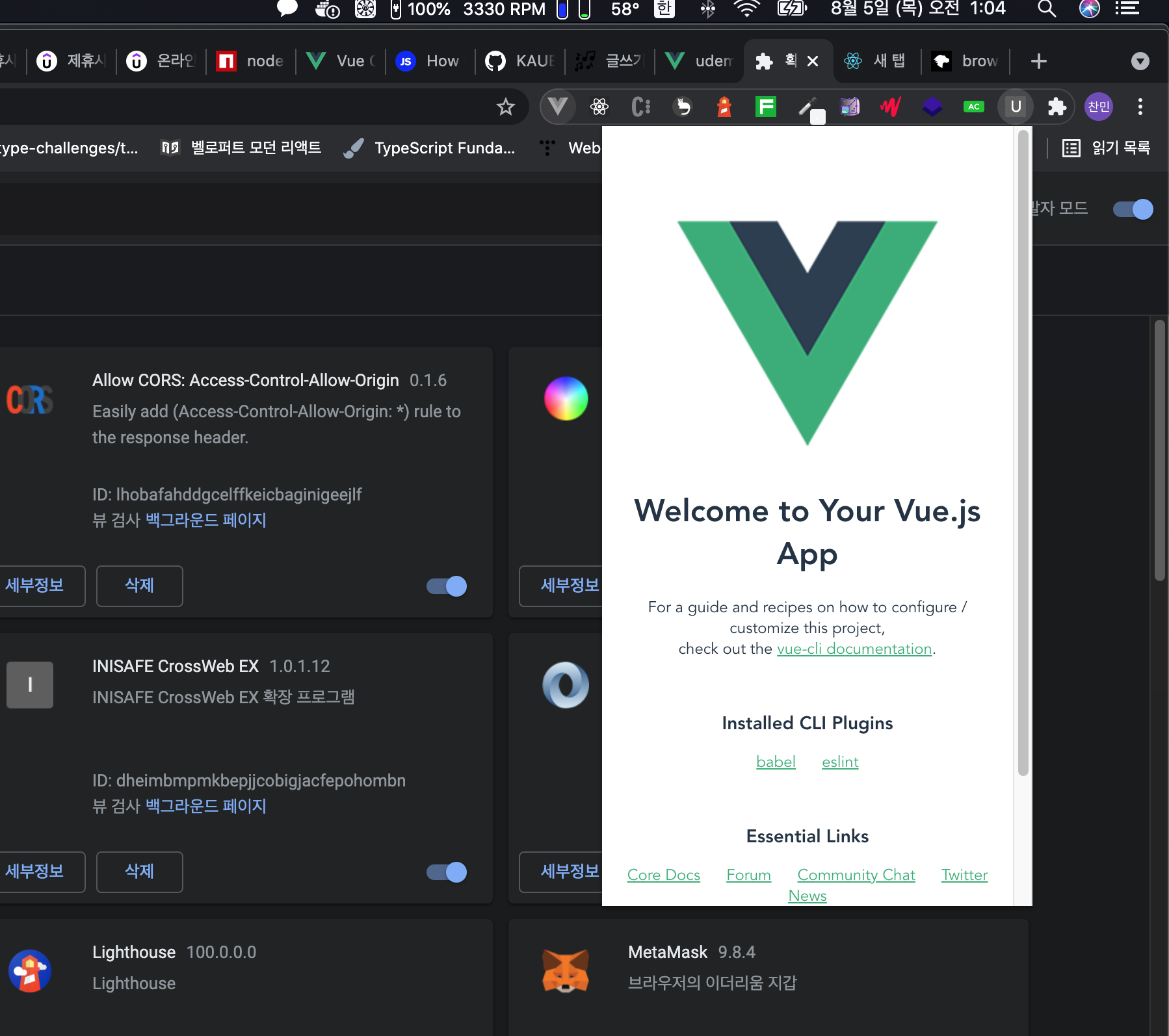The height and width of the screenshot is (1036, 1169).
Task: Click the extensions page vertical scrollbar
Action: point(1160,450)
